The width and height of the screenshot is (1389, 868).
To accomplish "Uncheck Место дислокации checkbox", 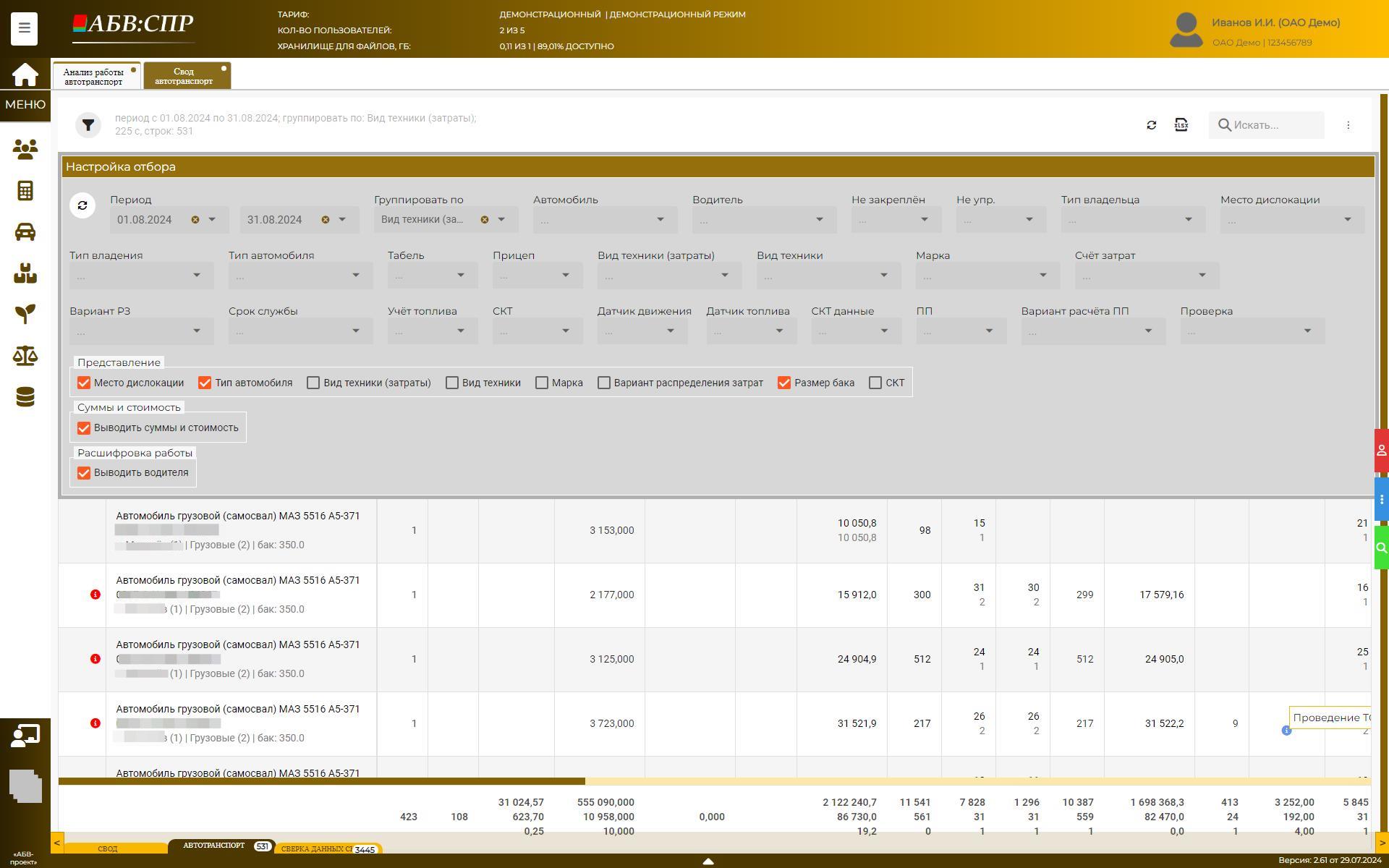I will (x=84, y=383).
